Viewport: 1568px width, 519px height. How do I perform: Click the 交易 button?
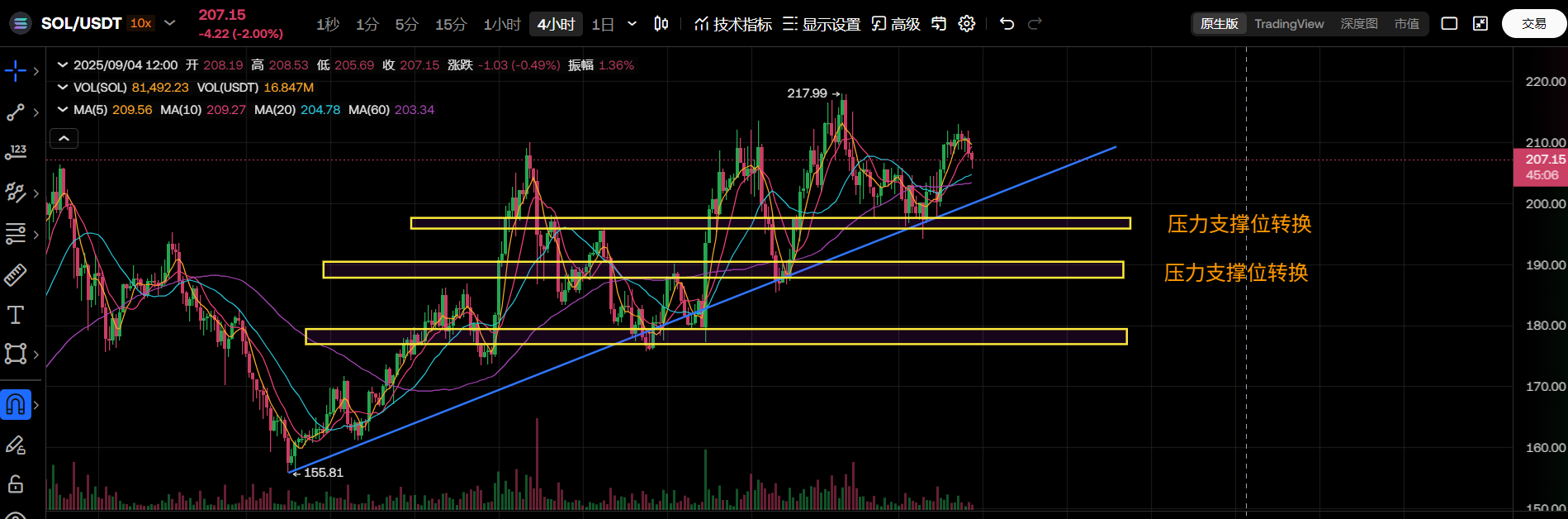[1533, 24]
